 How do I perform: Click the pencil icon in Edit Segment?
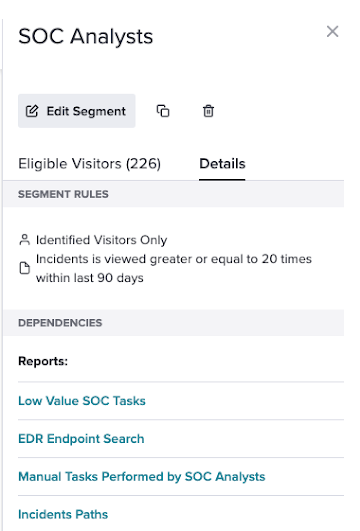32,111
